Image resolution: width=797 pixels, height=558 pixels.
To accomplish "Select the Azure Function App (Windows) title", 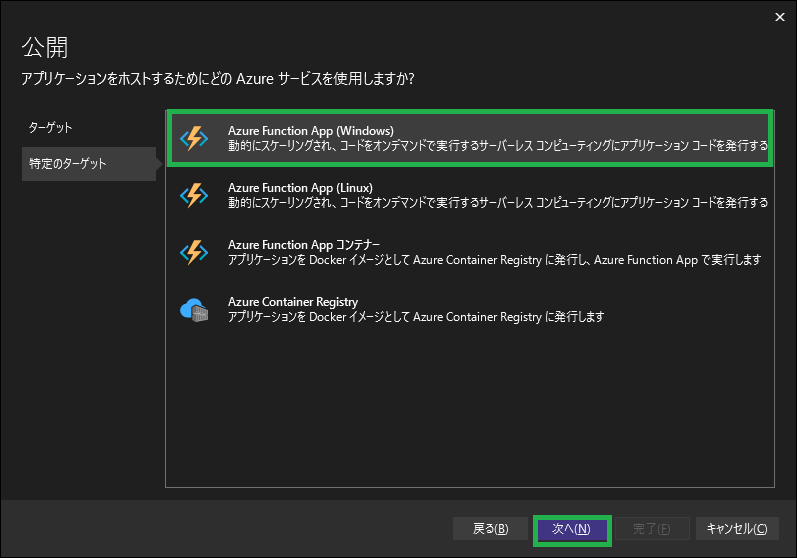I will pos(310,131).
